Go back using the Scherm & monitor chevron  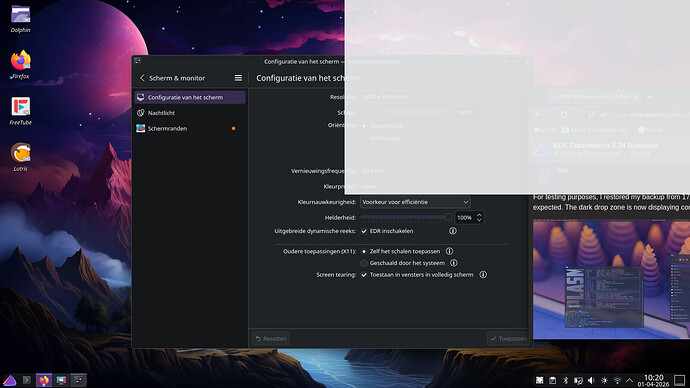click(142, 78)
